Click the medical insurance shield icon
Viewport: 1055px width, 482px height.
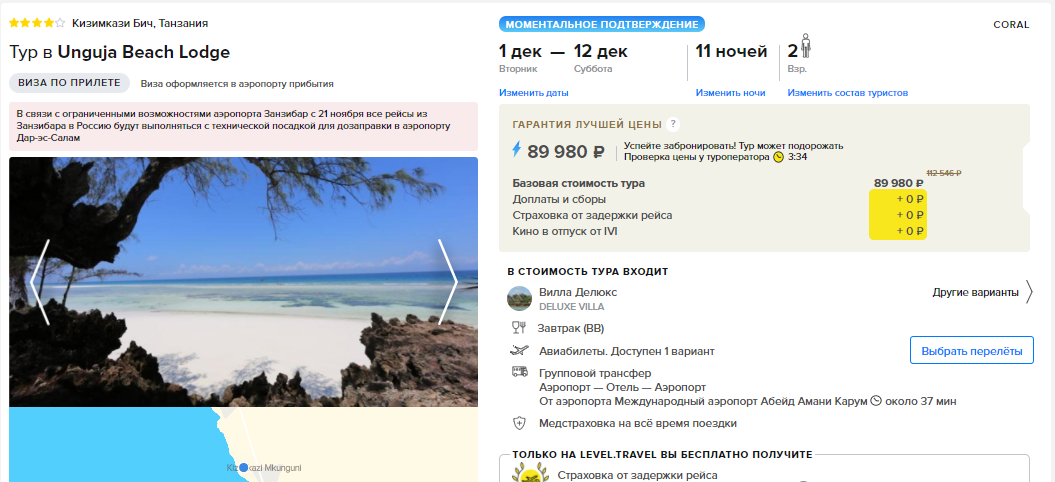519,423
